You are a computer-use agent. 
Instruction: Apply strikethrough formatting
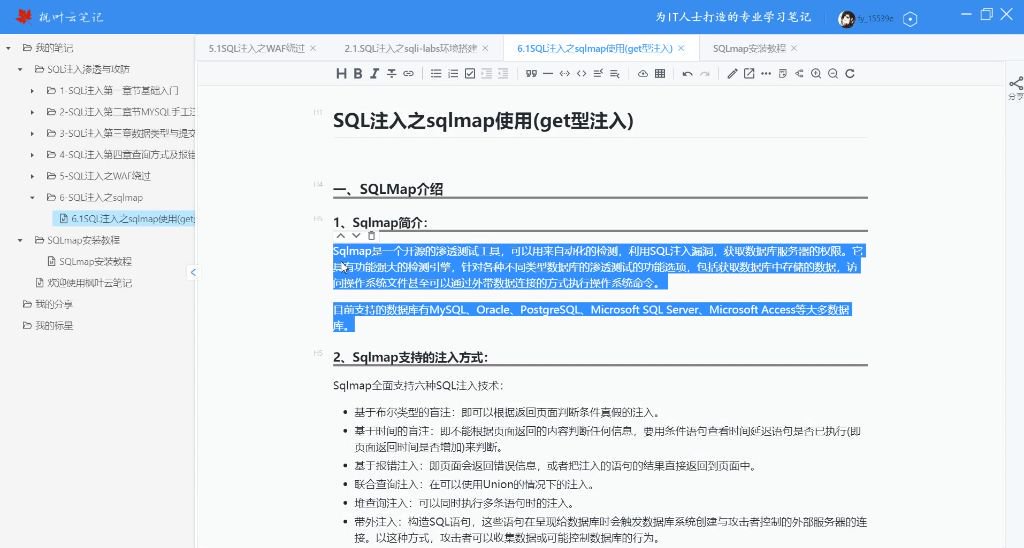pos(391,73)
